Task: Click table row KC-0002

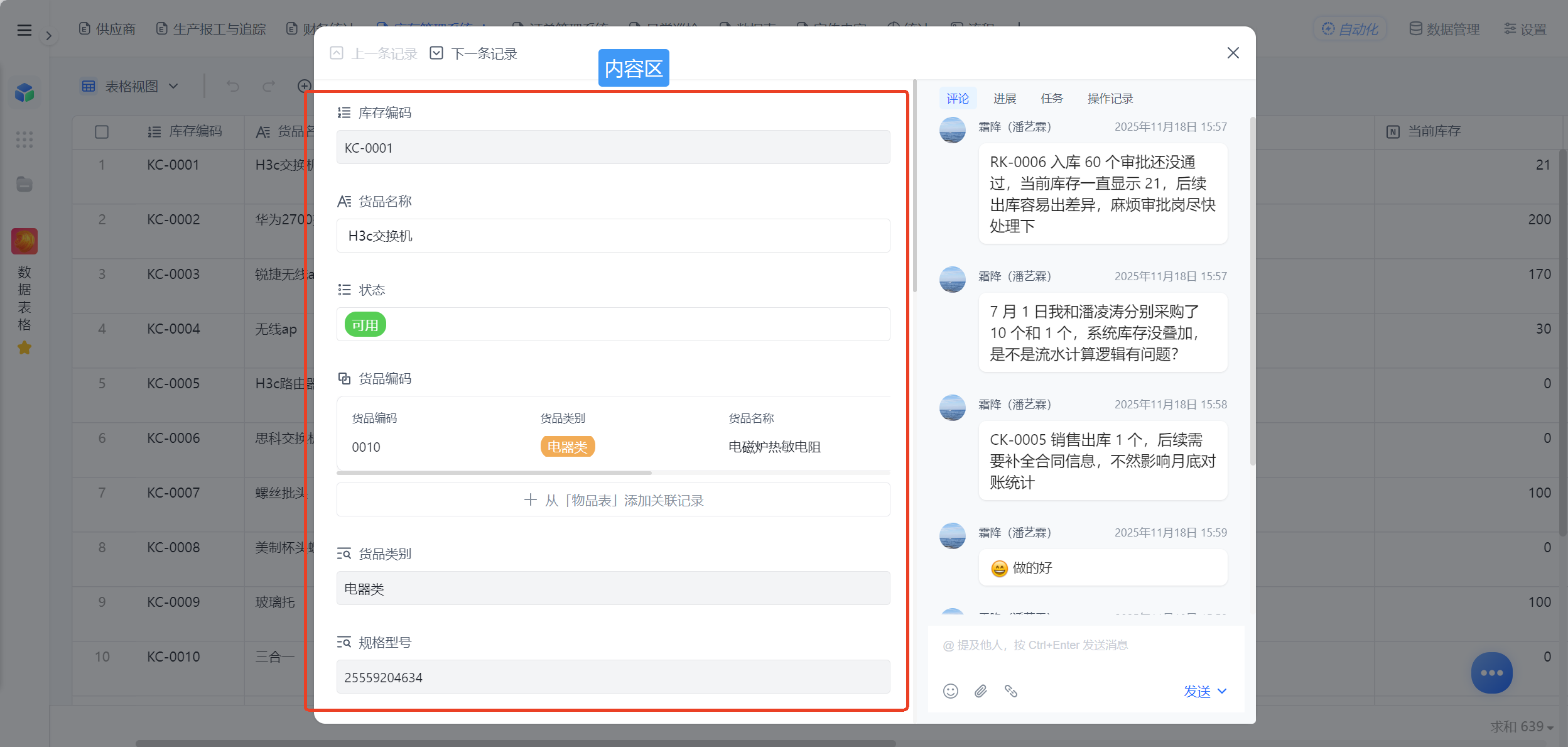Action: click(173, 220)
